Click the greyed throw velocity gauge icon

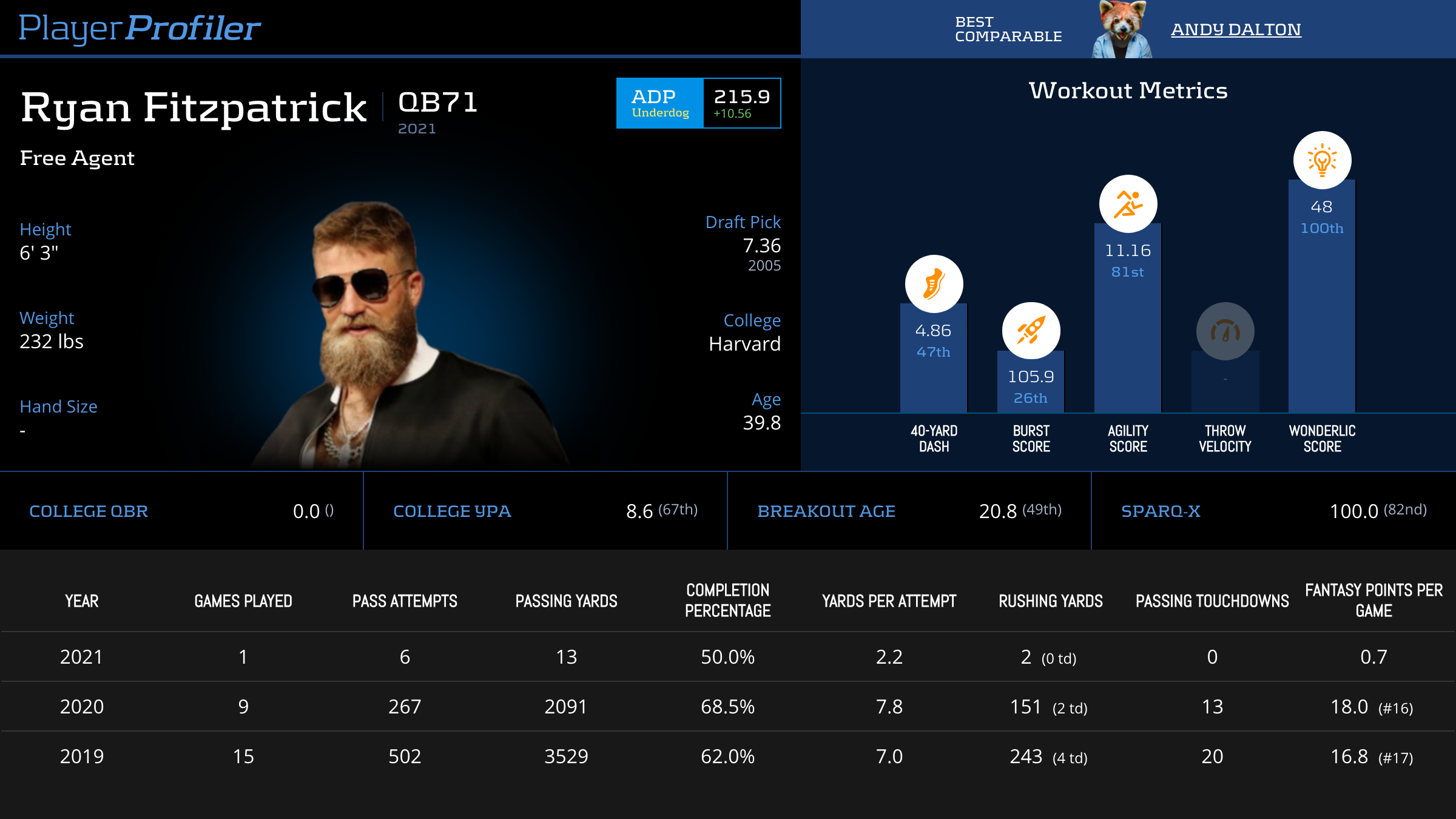coord(1225,331)
